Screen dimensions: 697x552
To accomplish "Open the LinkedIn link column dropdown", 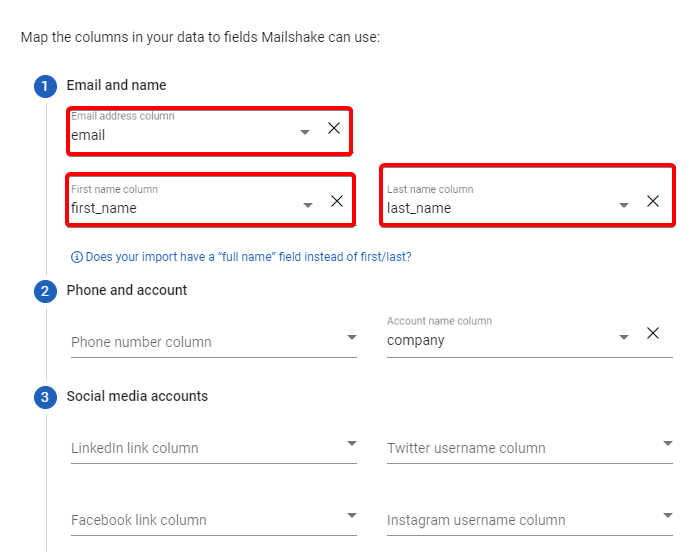I will (213, 448).
